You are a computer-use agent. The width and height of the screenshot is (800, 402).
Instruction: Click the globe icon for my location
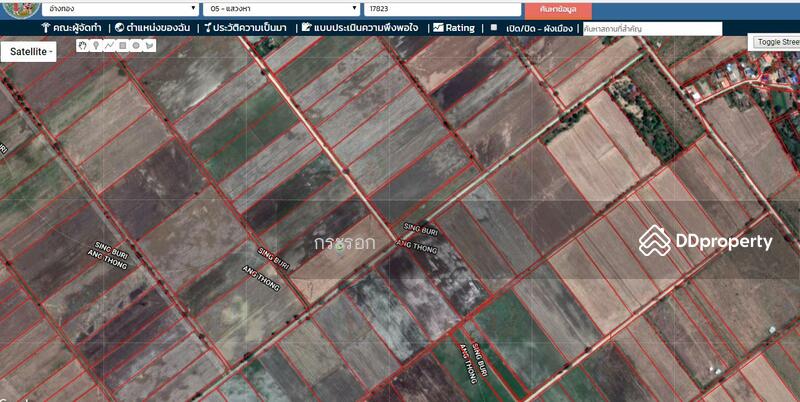(119, 28)
